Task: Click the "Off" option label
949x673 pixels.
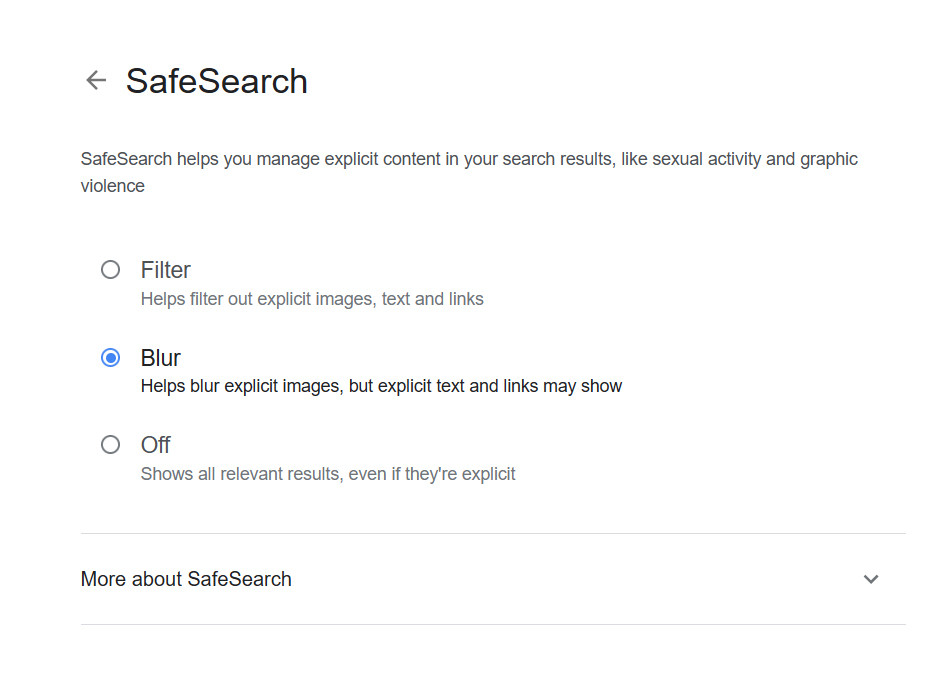Action: [x=156, y=445]
